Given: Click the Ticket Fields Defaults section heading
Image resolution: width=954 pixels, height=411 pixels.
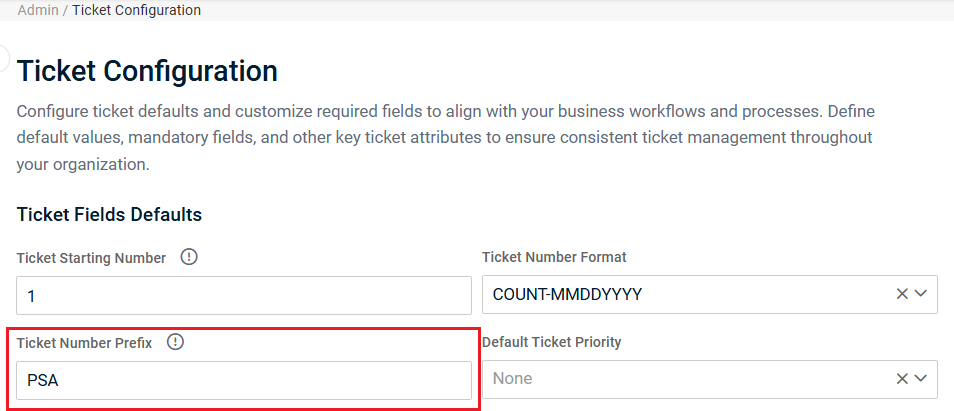Looking at the screenshot, I should [x=109, y=215].
